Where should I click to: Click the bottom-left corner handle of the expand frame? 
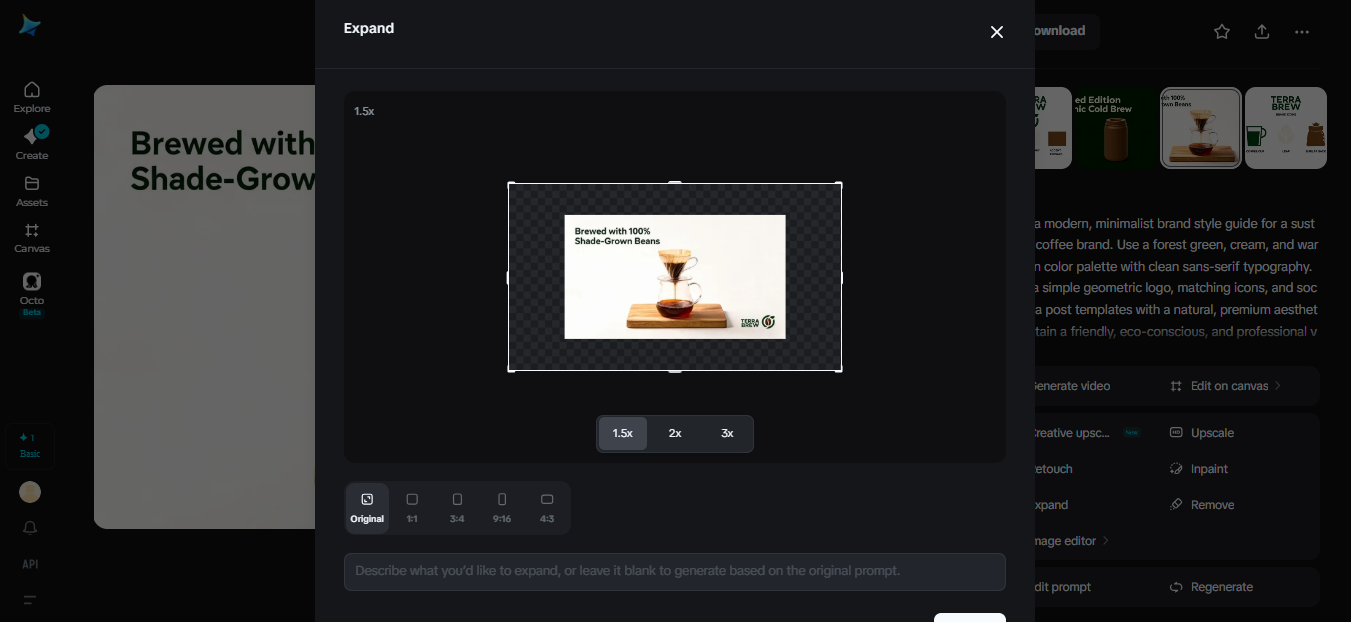(x=511, y=370)
